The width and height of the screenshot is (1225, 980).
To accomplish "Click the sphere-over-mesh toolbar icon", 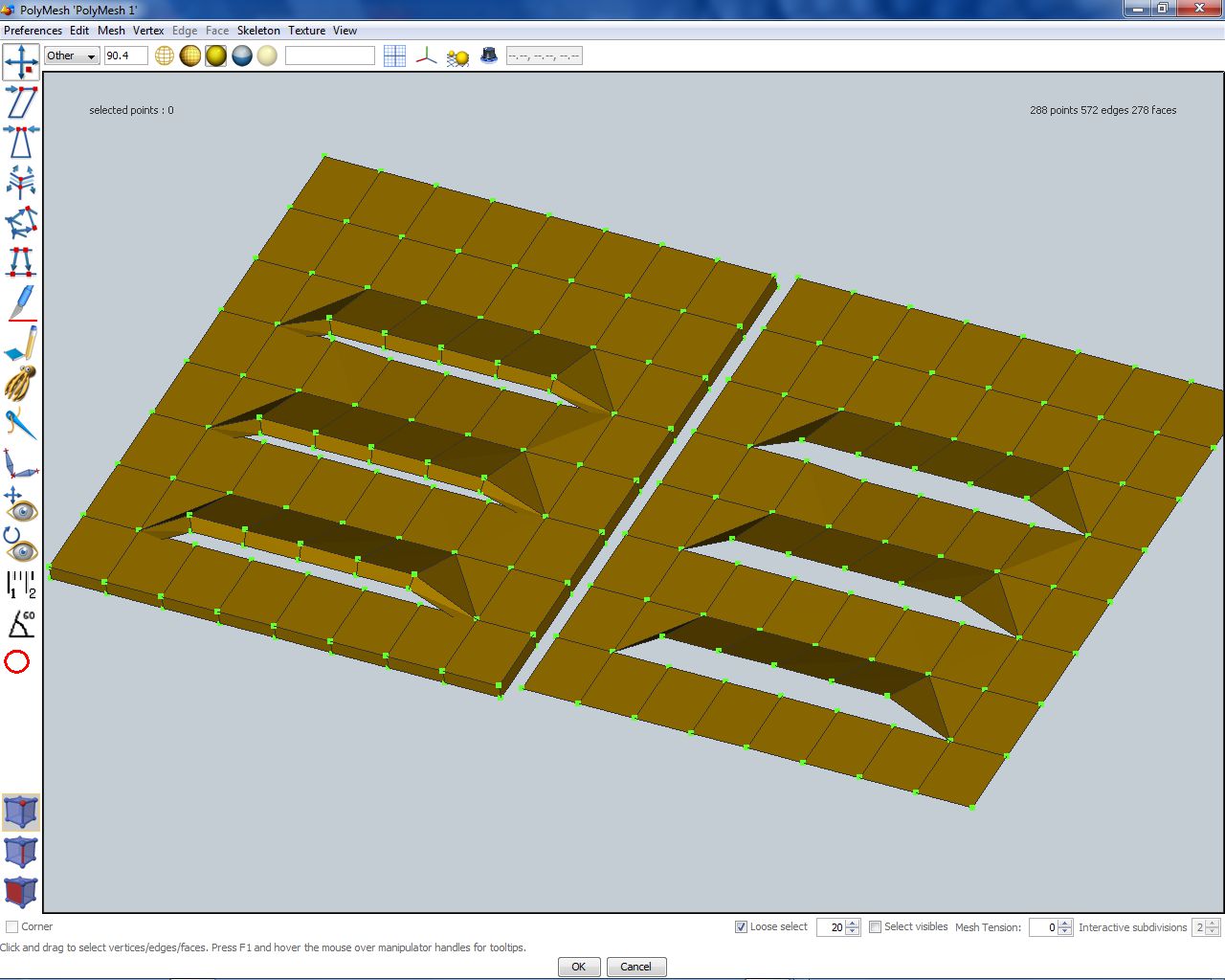I will click(x=457, y=56).
